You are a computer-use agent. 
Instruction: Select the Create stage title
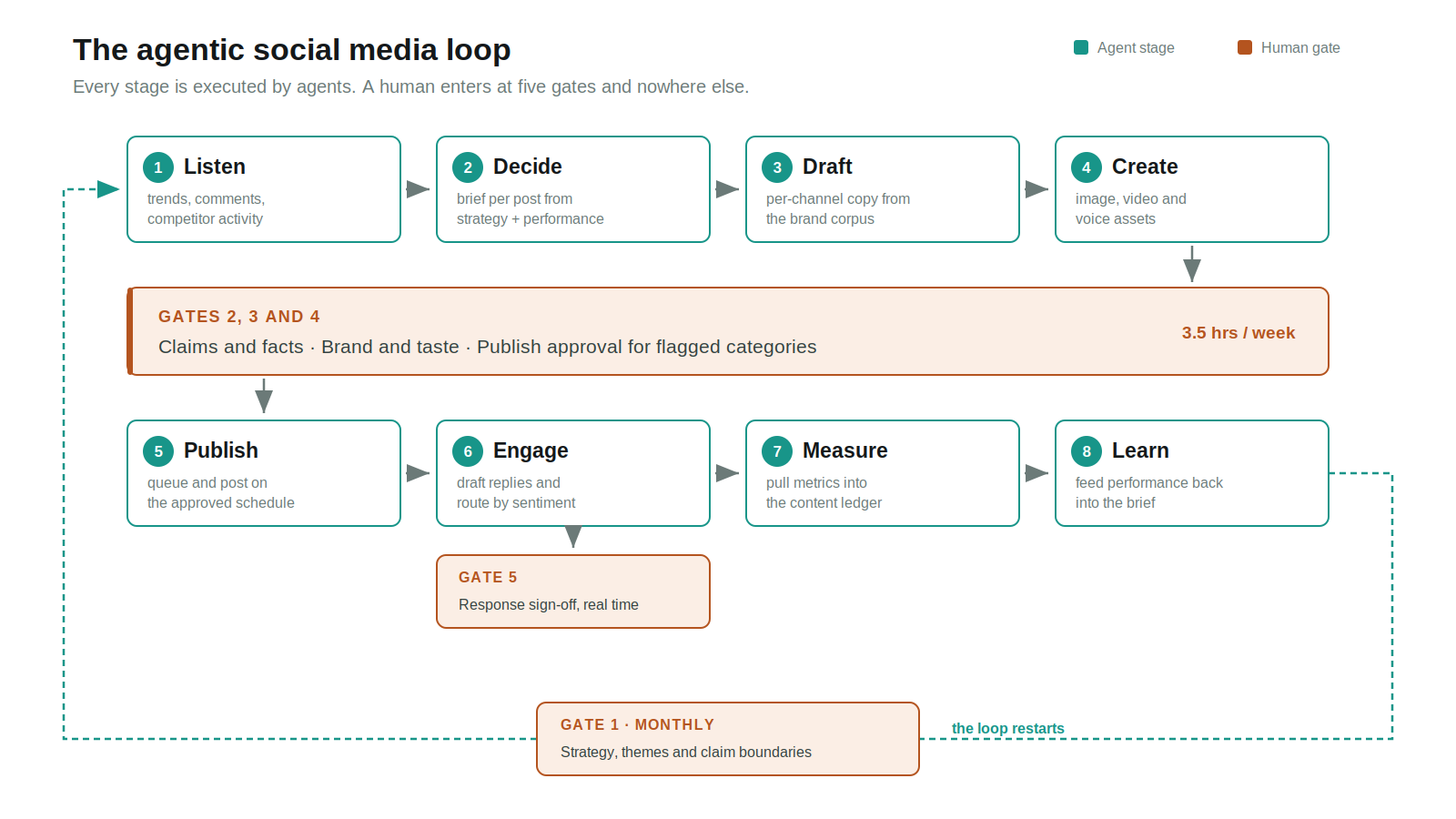[x=1145, y=167]
